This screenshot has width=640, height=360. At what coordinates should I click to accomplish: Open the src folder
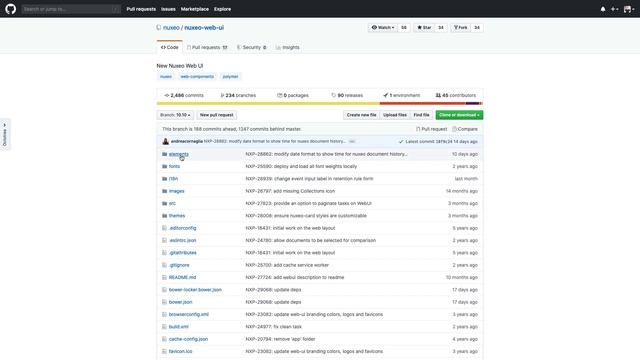172,203
